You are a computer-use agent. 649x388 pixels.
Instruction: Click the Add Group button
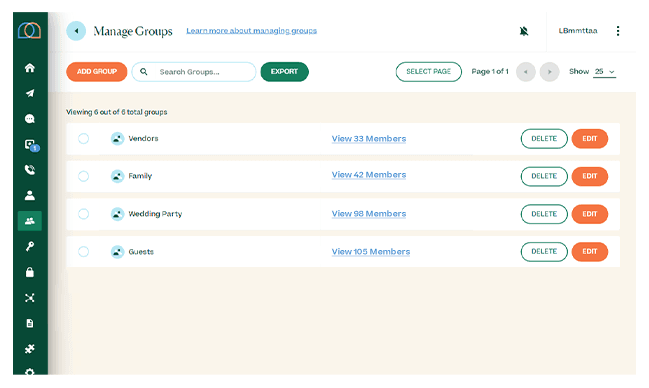point(96,72)
